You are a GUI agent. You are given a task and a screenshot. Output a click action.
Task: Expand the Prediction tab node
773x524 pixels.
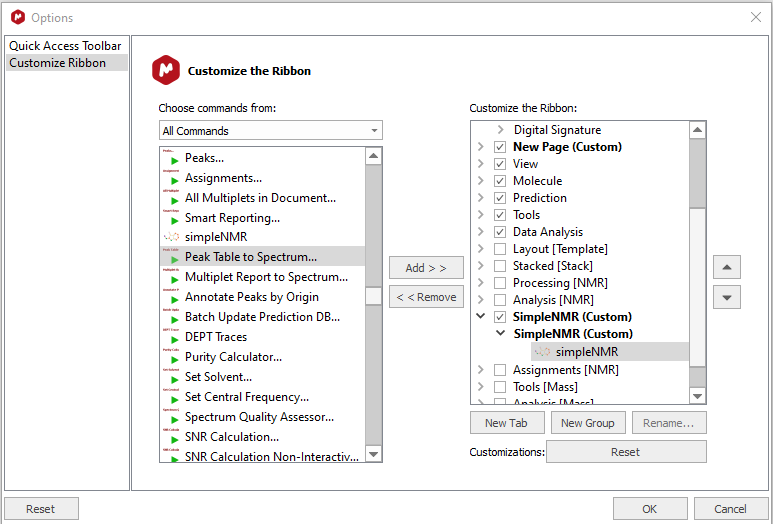click(x=481, y=198)
